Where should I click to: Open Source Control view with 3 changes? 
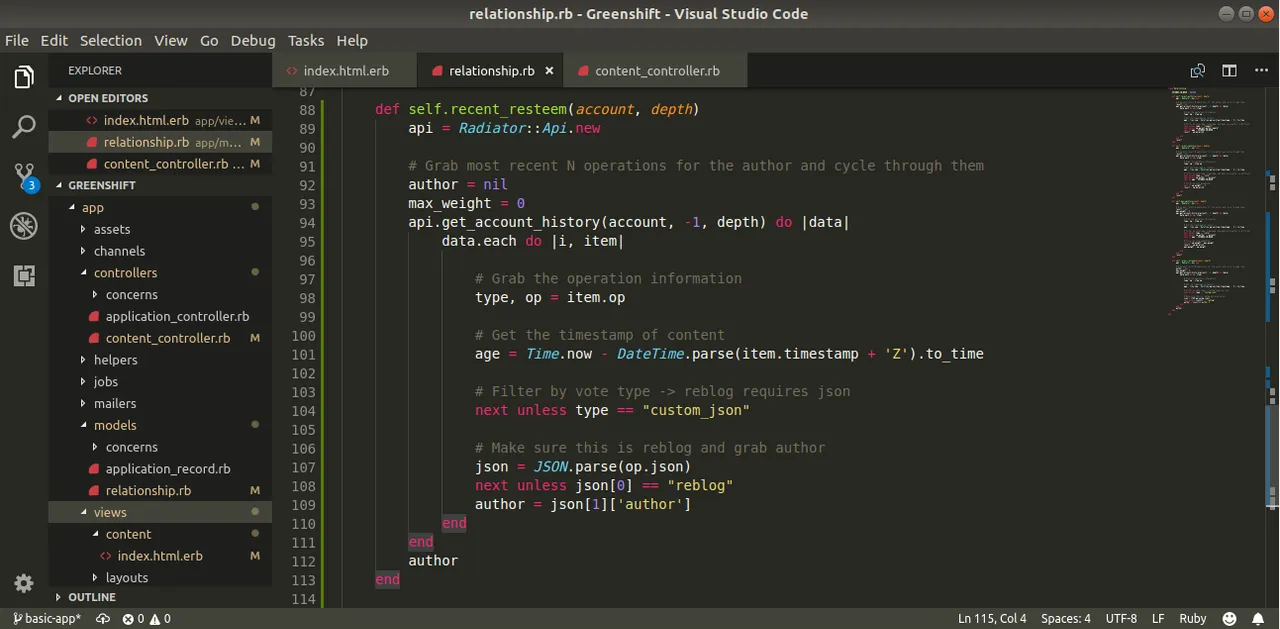tap(25, 178)
